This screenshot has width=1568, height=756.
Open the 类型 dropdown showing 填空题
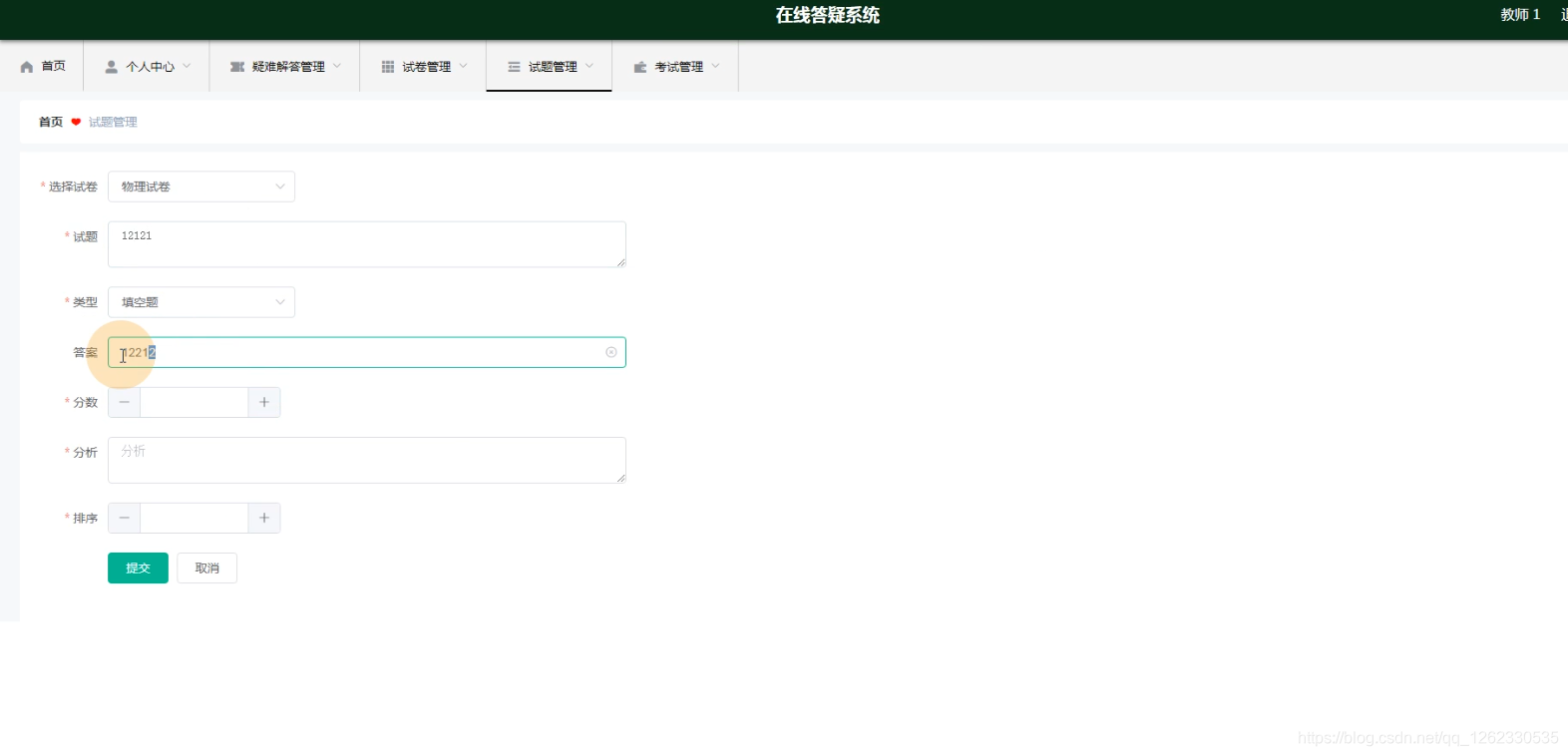(x=201, y=302)
